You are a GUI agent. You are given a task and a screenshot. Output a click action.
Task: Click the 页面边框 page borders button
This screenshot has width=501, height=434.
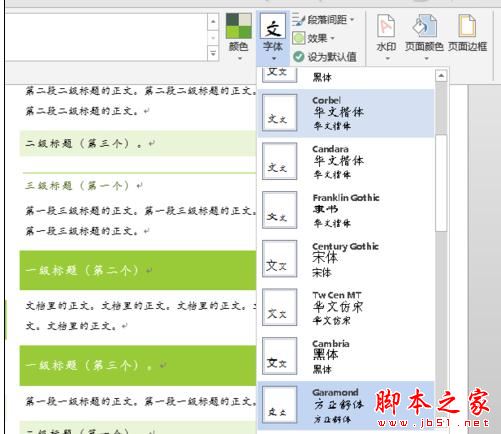tap(467, 33)
